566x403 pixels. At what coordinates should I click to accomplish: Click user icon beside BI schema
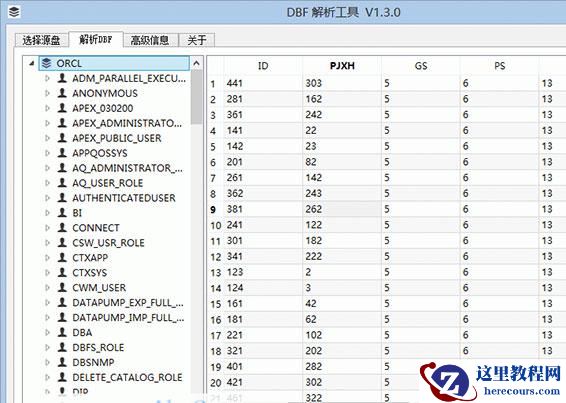tap(62, 212)
